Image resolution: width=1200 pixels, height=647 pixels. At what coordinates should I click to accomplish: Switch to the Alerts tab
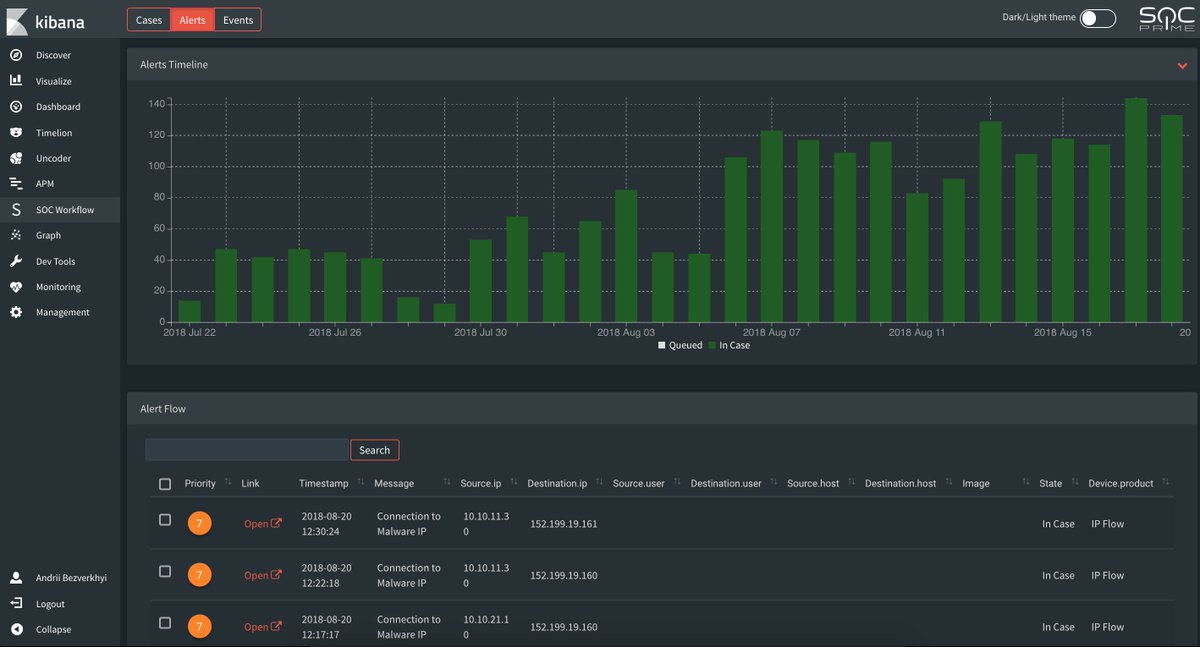pos(192,20)
